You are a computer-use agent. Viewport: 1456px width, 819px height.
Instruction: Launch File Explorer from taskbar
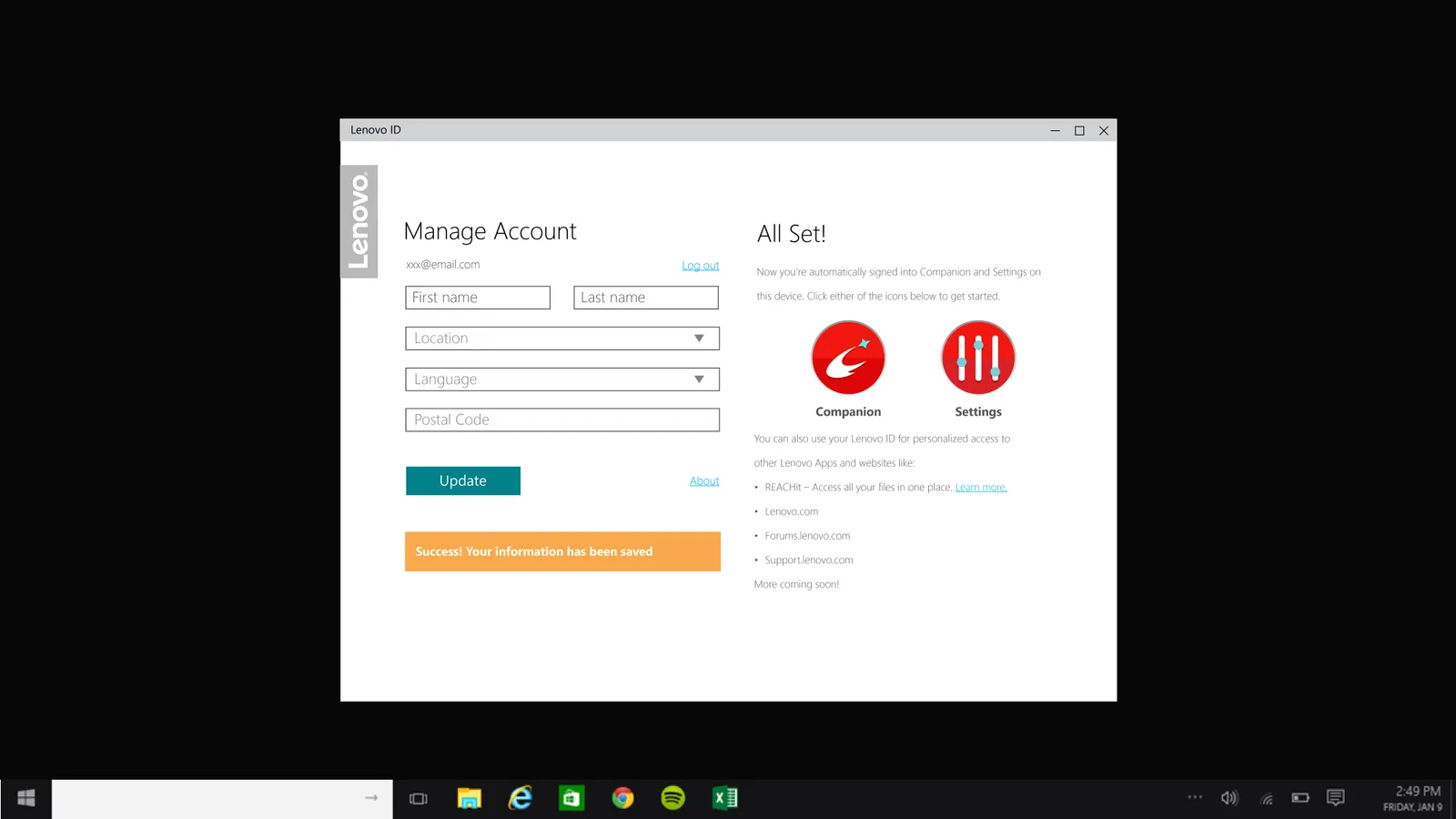tap(469, 798)
